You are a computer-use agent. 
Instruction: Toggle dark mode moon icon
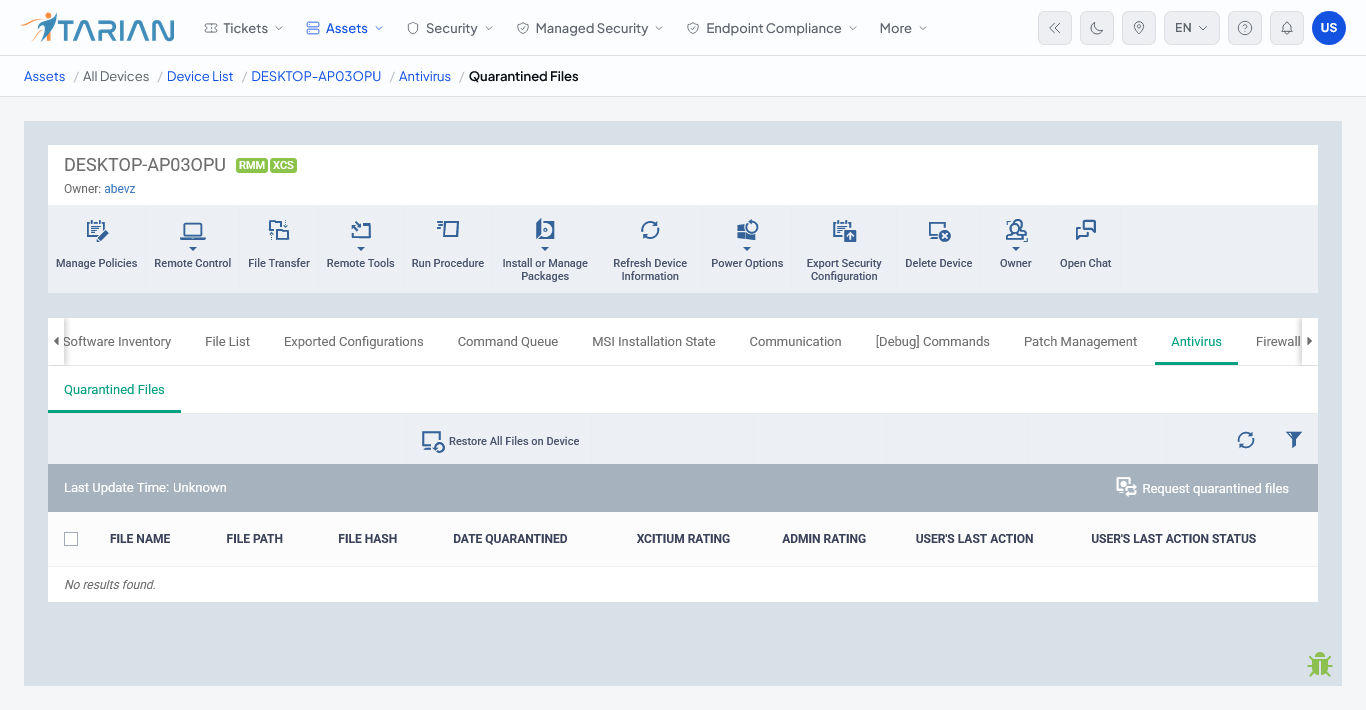1097,28
